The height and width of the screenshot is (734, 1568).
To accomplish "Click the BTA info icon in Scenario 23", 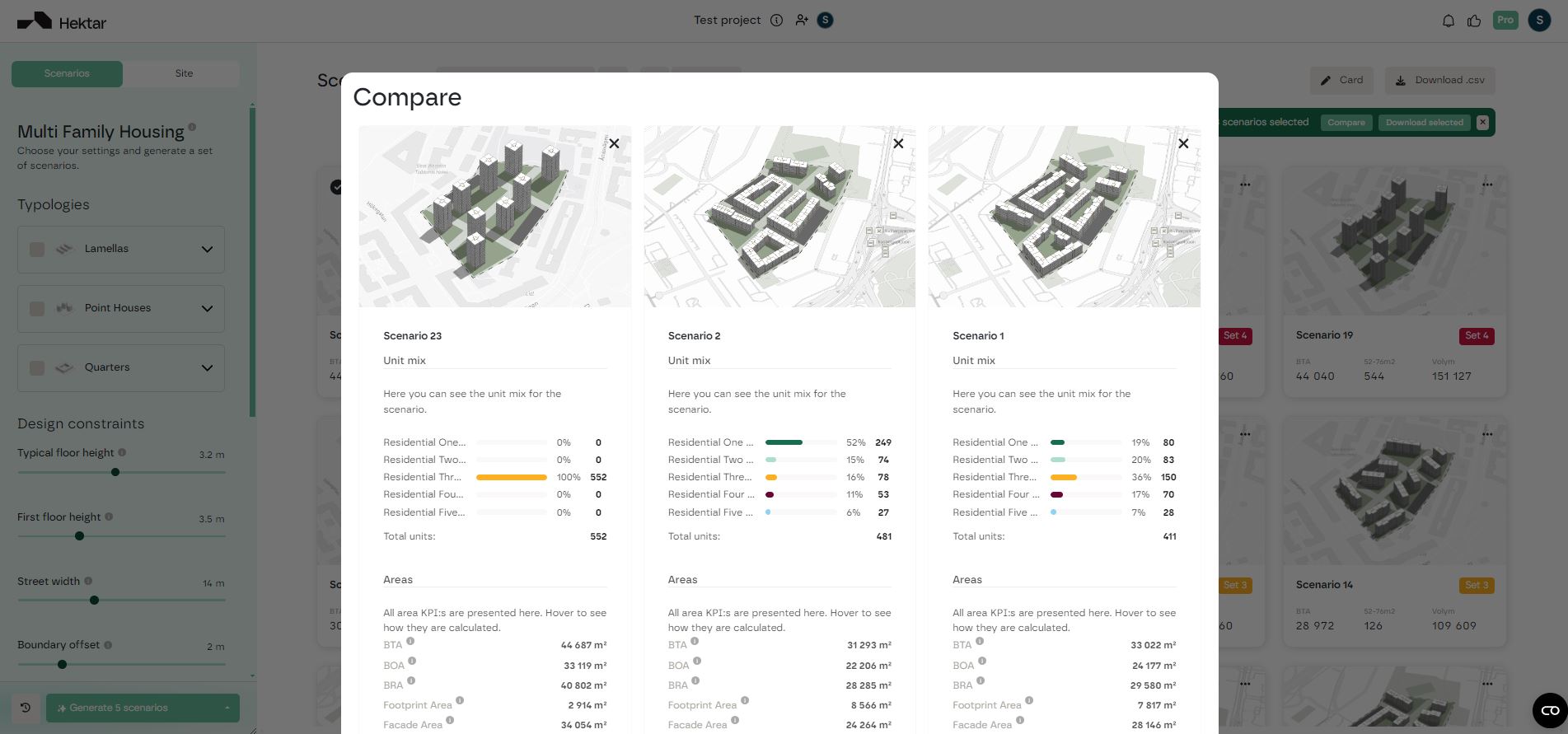I will (x=410, y=641).
